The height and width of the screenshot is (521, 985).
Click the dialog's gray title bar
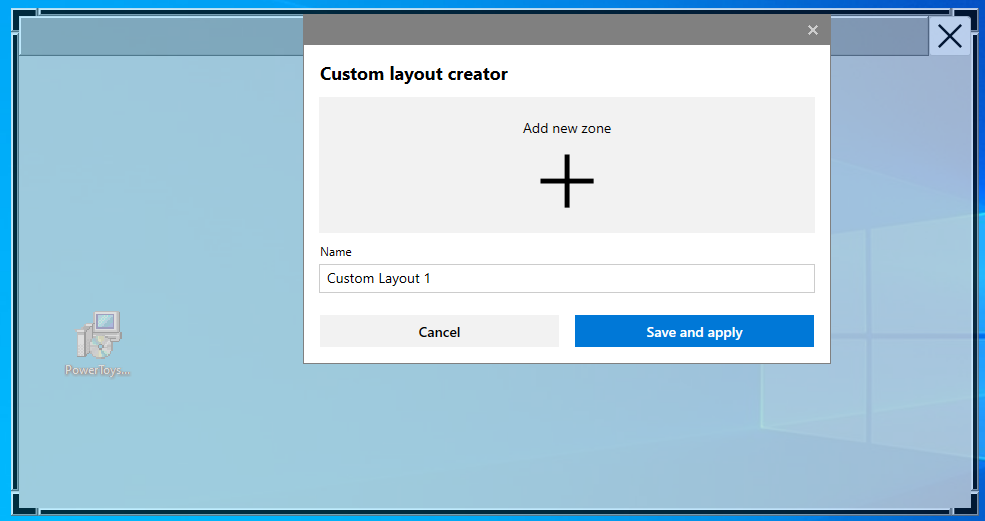[553, 30]
